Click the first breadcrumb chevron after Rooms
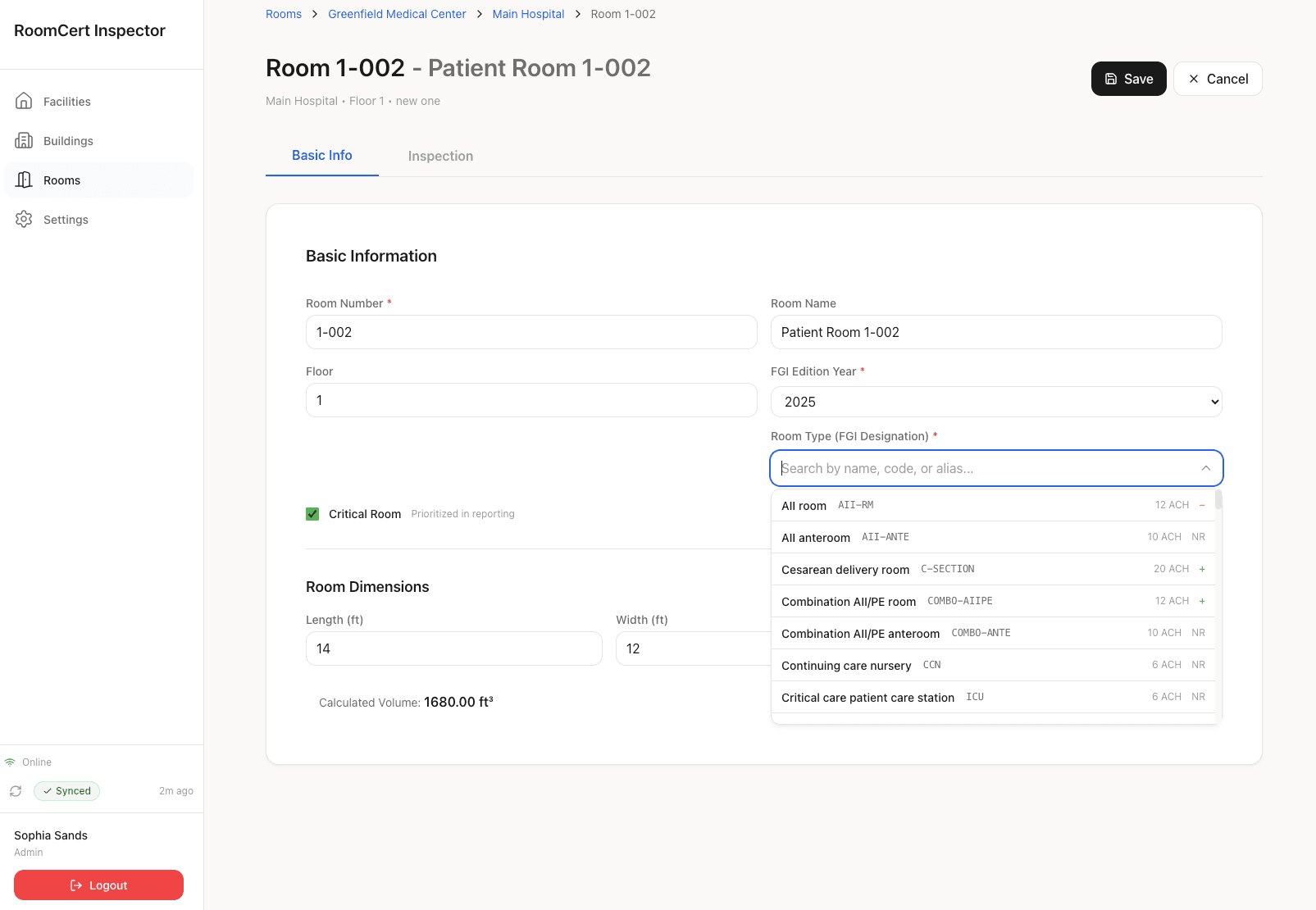The height and width of the screenshot is (910, 1316). 315,14
